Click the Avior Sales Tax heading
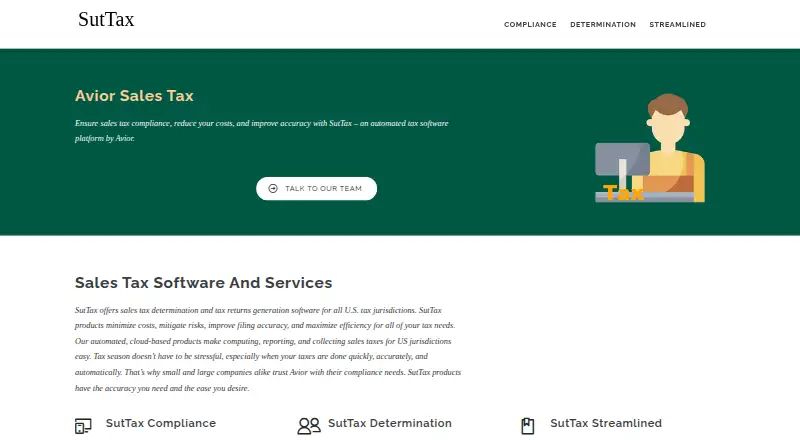Viewport: 800px width, 440px height. (x=134, y=95)
